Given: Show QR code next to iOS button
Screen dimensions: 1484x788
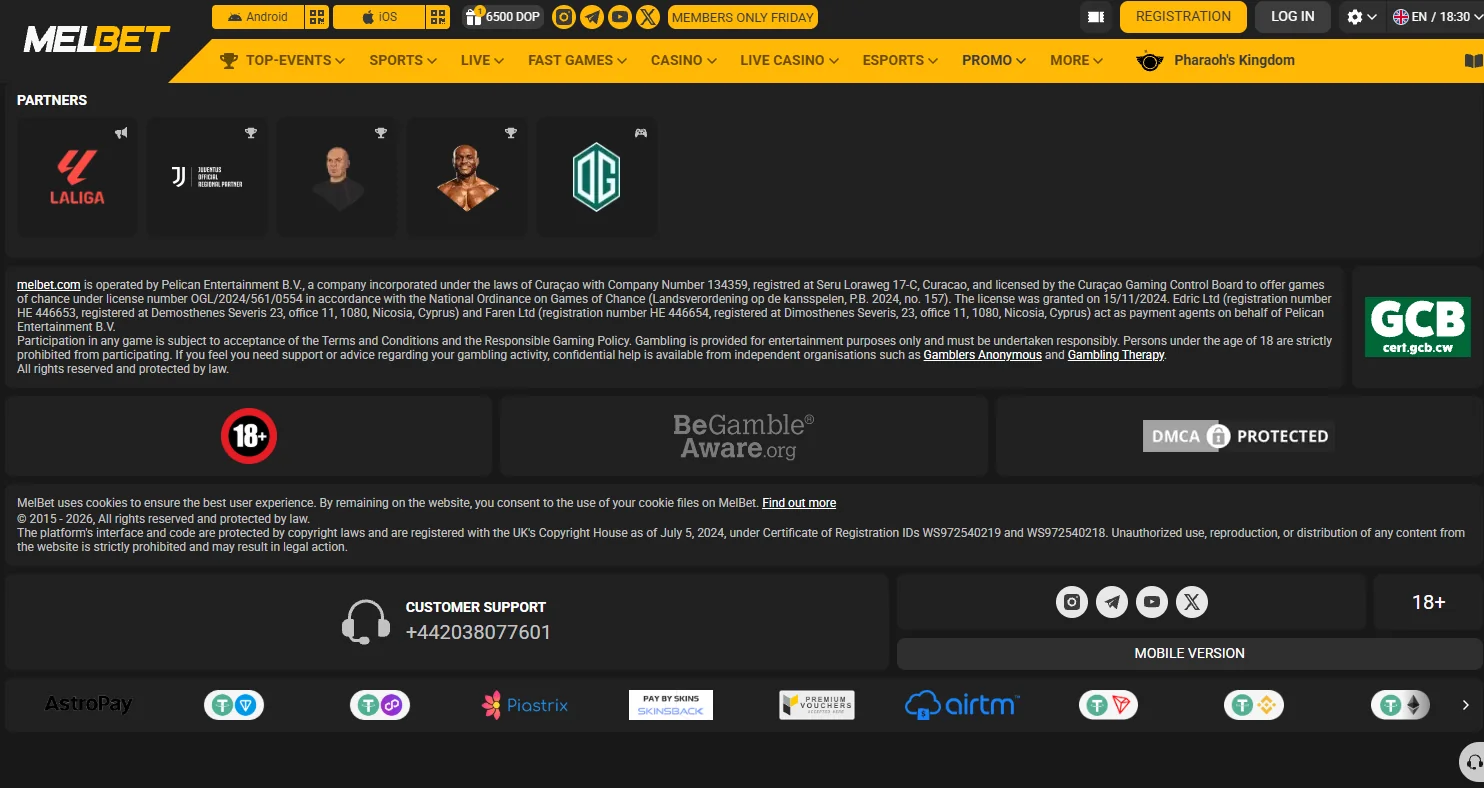Looking at the screenshot, I should coord(438,17).
